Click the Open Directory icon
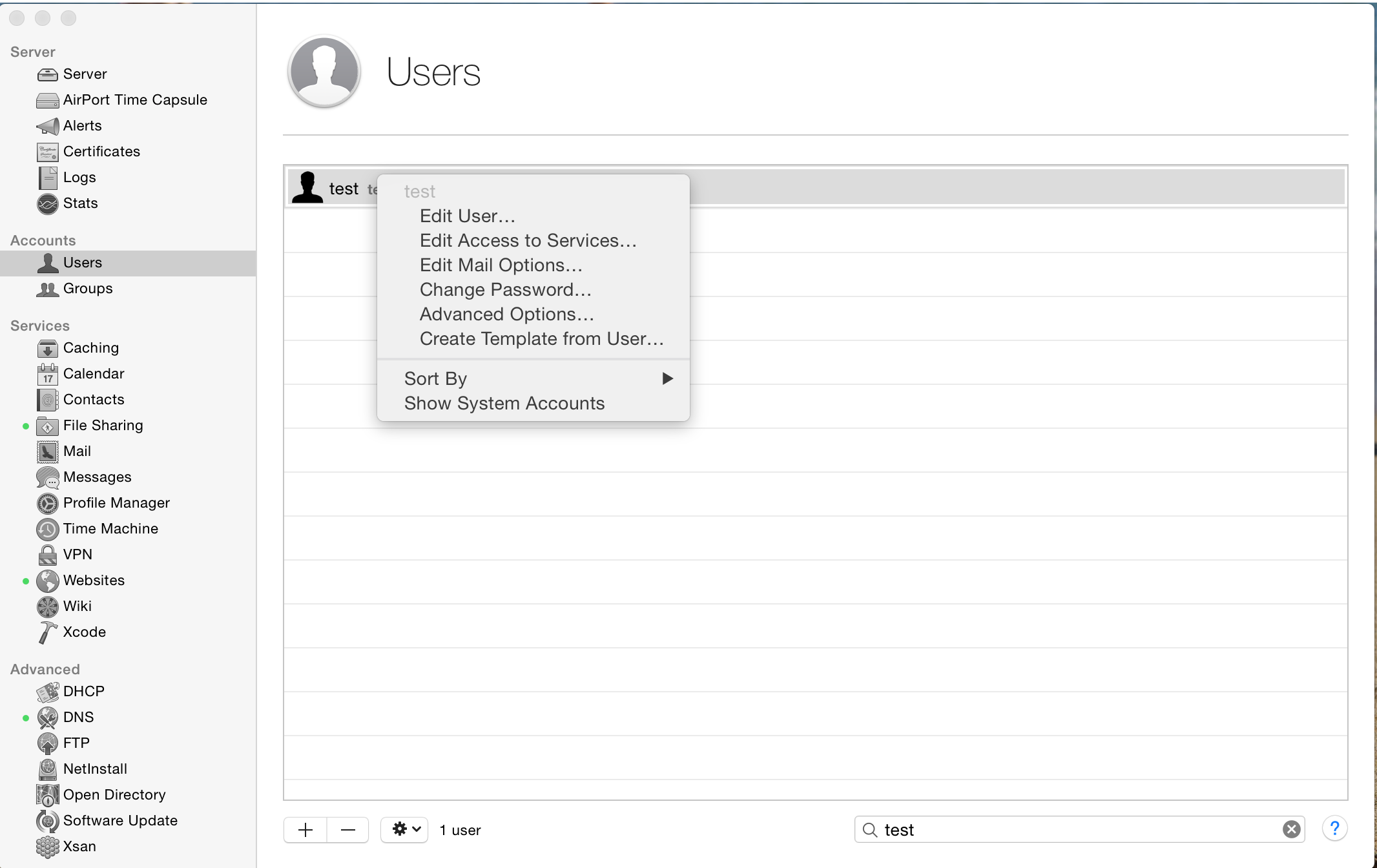This screenshot has width=1377, height=868. (47, 795)
